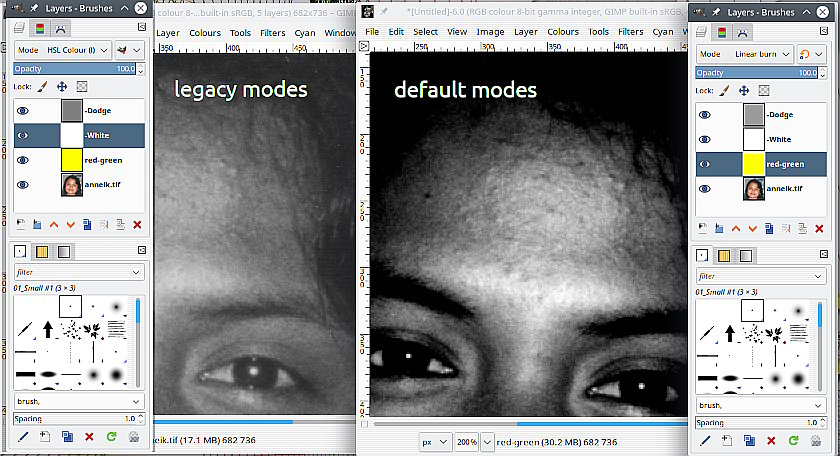Open the px unit dropdown in status bar
This screenshot has width=840, height=456.
[x=435, y=442]
